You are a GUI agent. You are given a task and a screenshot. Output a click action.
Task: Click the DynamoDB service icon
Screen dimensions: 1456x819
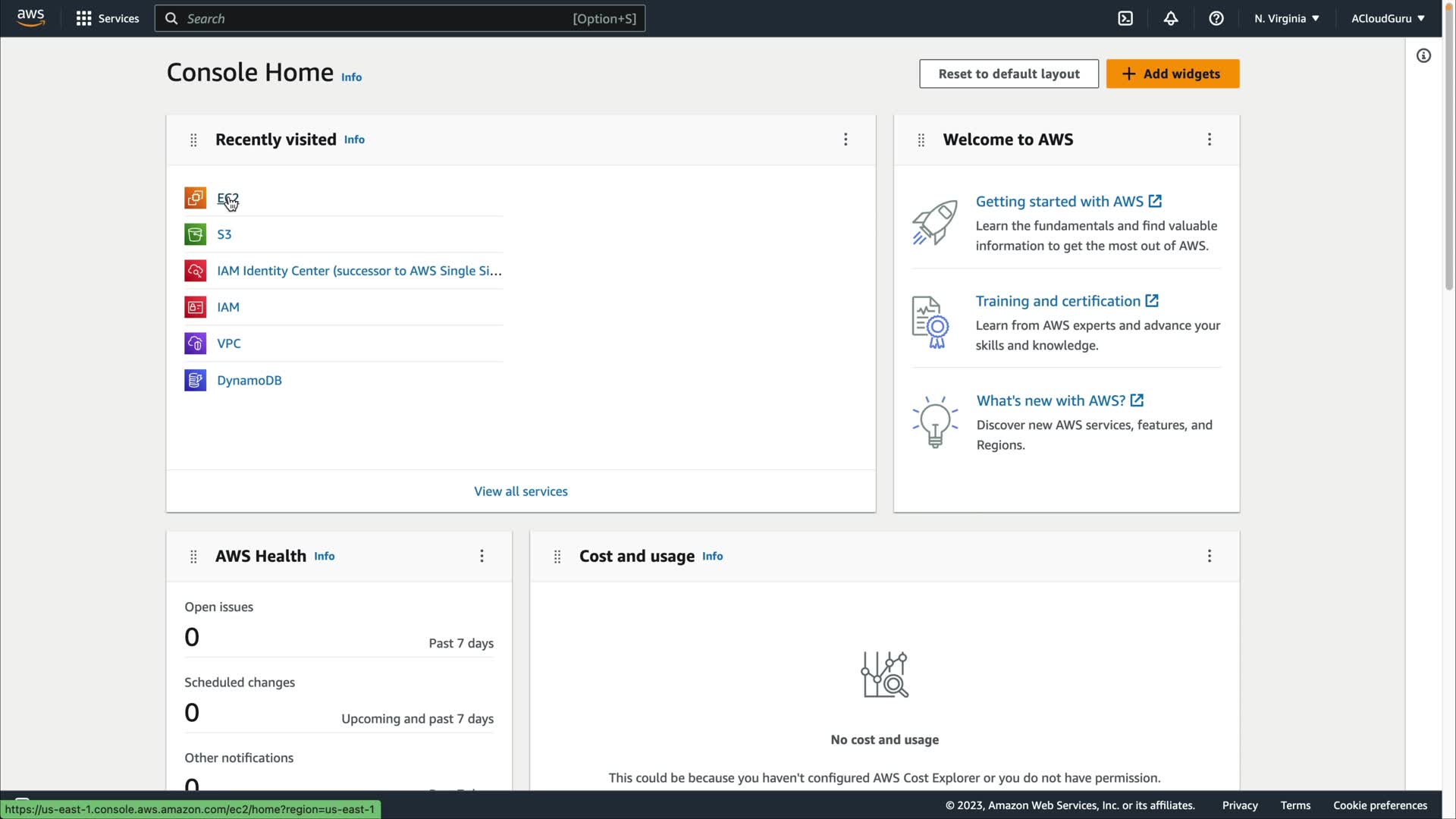[x=195, y=380]
